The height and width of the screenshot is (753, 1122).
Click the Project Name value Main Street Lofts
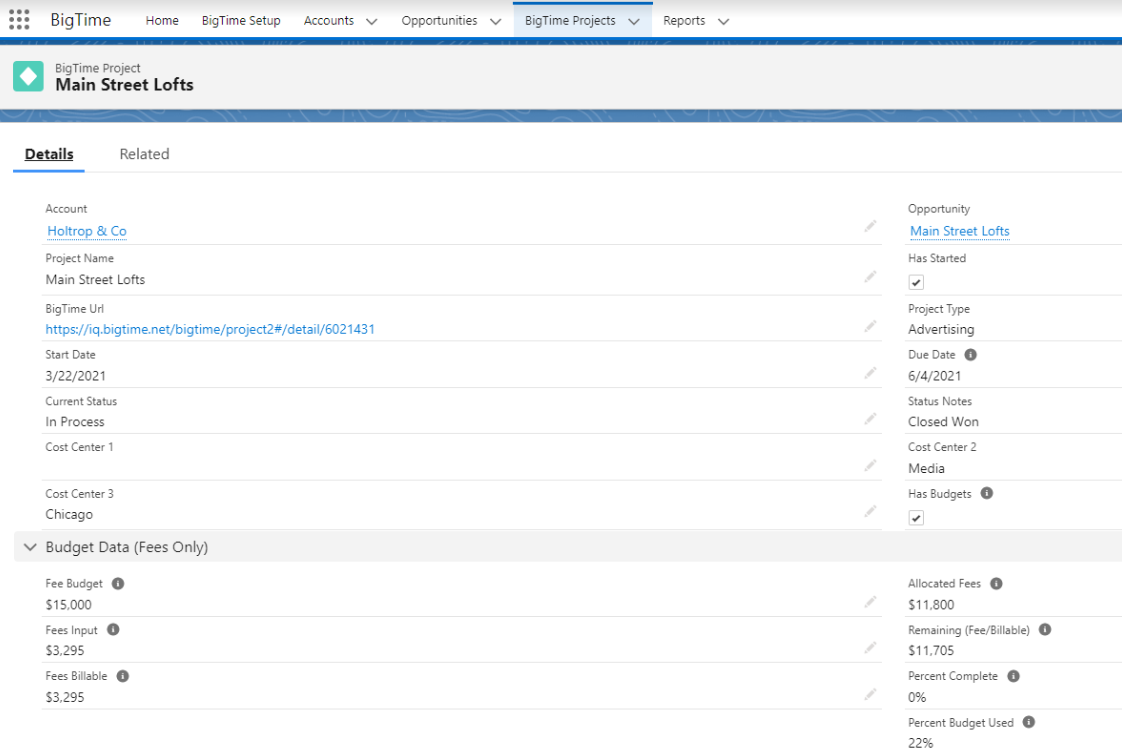point(95,280)
